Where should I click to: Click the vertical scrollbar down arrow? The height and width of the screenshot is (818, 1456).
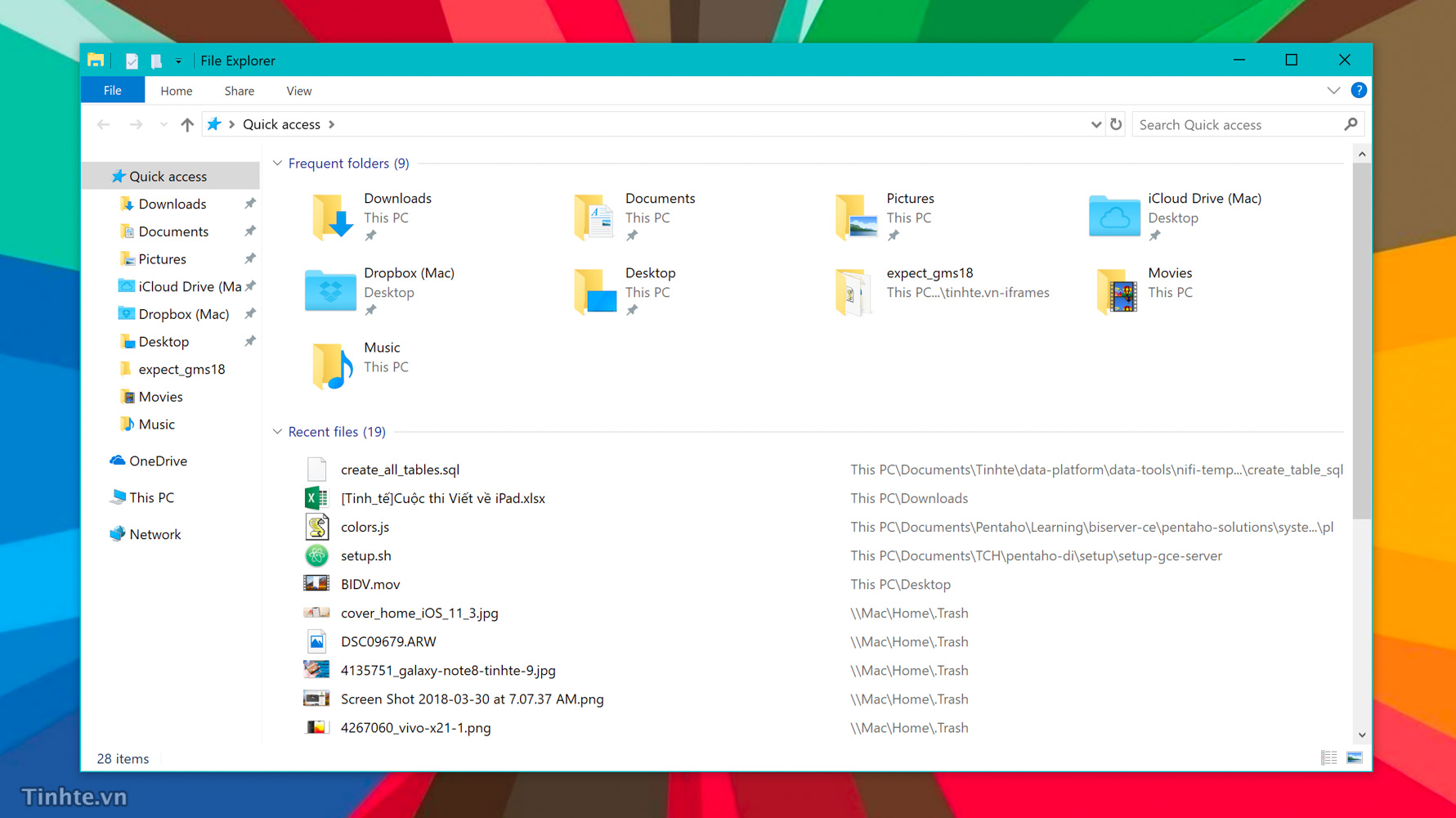point(1361,735)
